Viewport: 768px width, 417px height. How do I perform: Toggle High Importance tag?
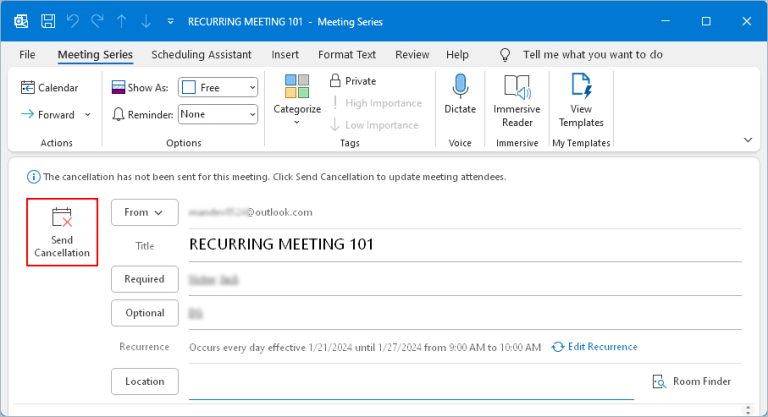pyautogui.click(x=376, y=103)
